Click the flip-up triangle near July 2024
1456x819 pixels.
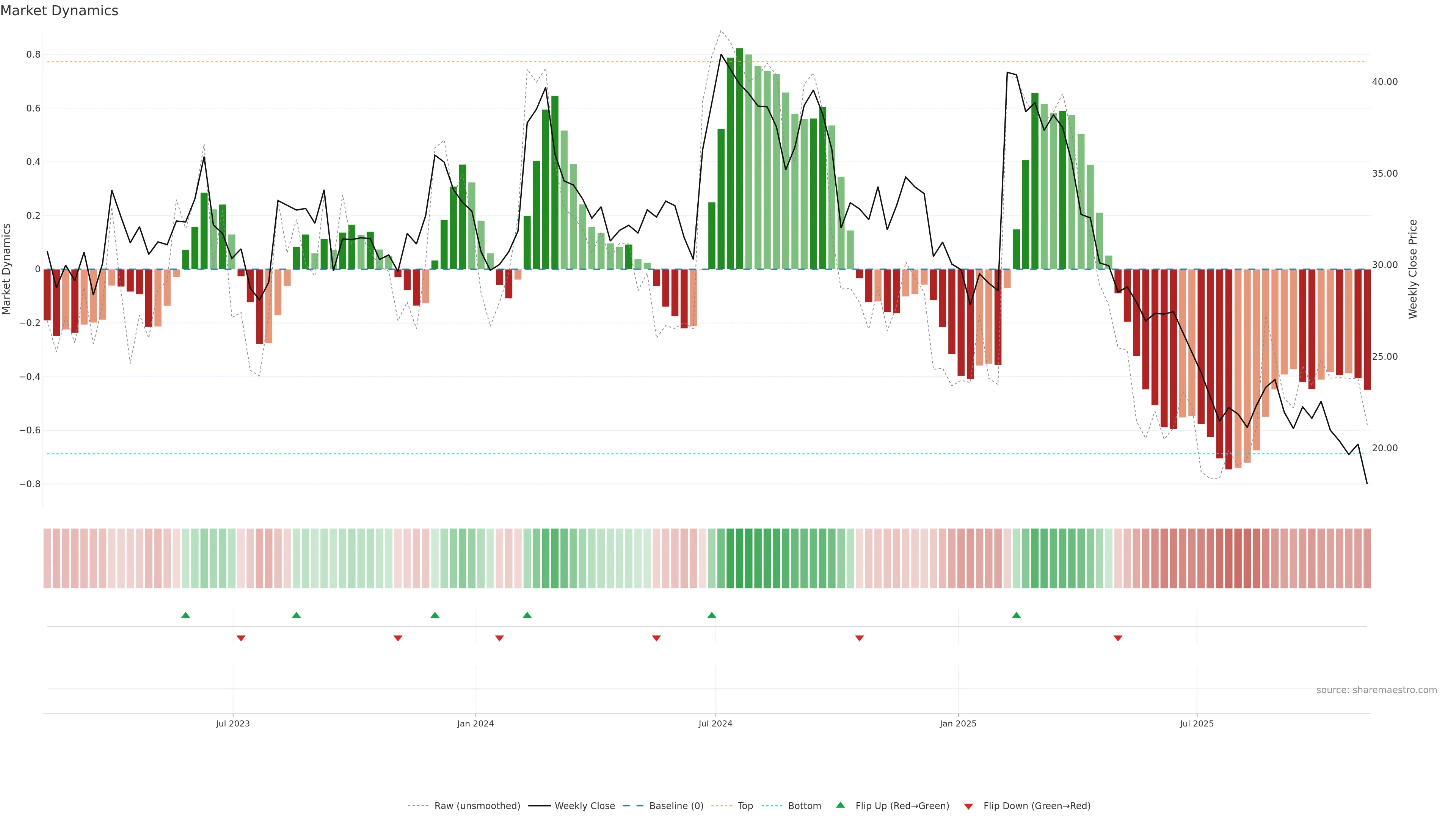[712, 615]
